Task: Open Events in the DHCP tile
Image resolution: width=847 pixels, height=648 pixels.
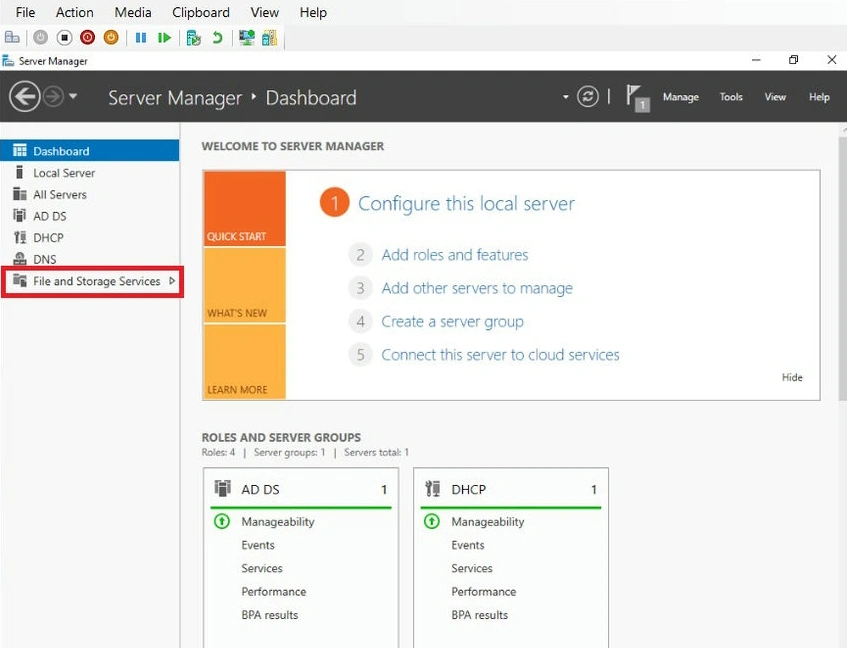Action: point(468,545)
